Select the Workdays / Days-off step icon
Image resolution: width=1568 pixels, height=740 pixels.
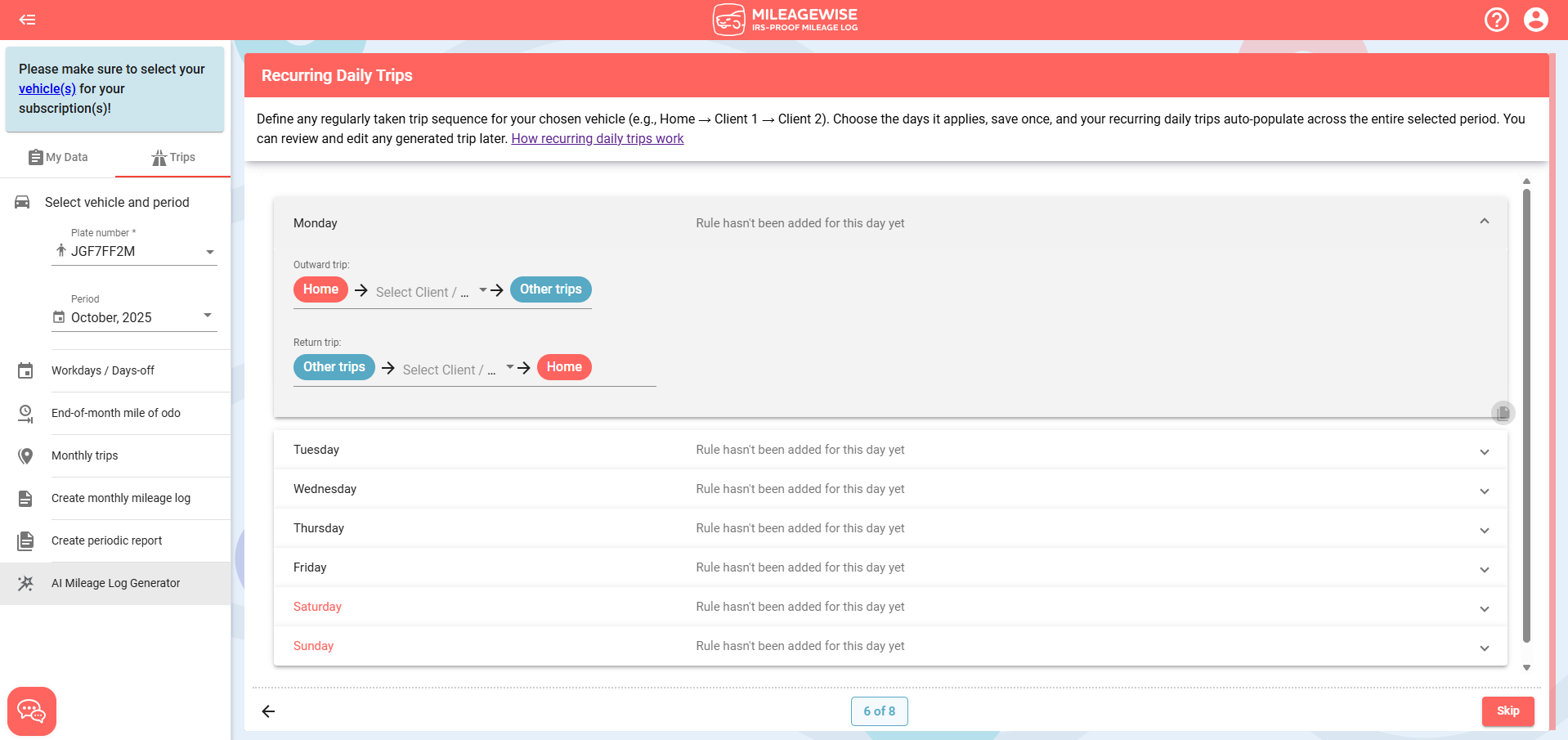(x=25, y=370)
